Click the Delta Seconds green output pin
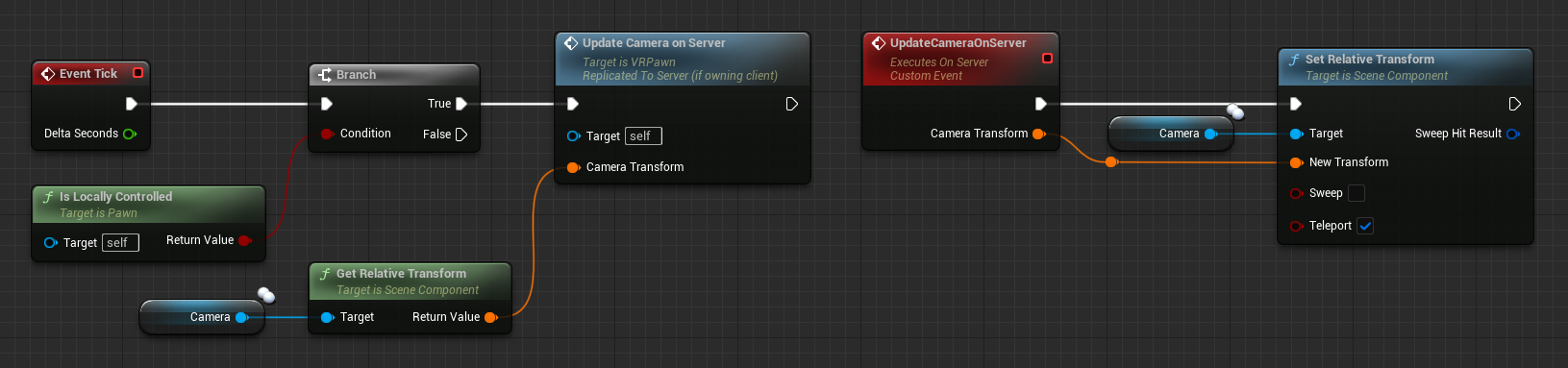The image size is (1568, 368). pos(130,134)
